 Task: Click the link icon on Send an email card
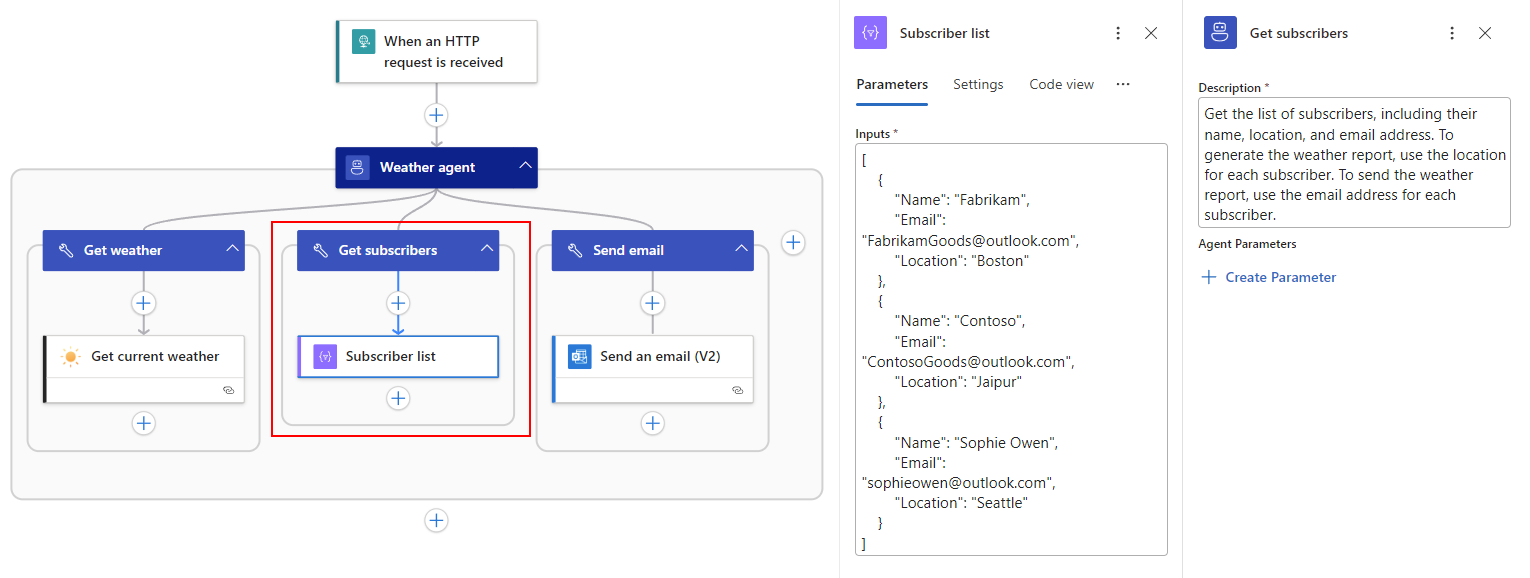click(737, 391)
